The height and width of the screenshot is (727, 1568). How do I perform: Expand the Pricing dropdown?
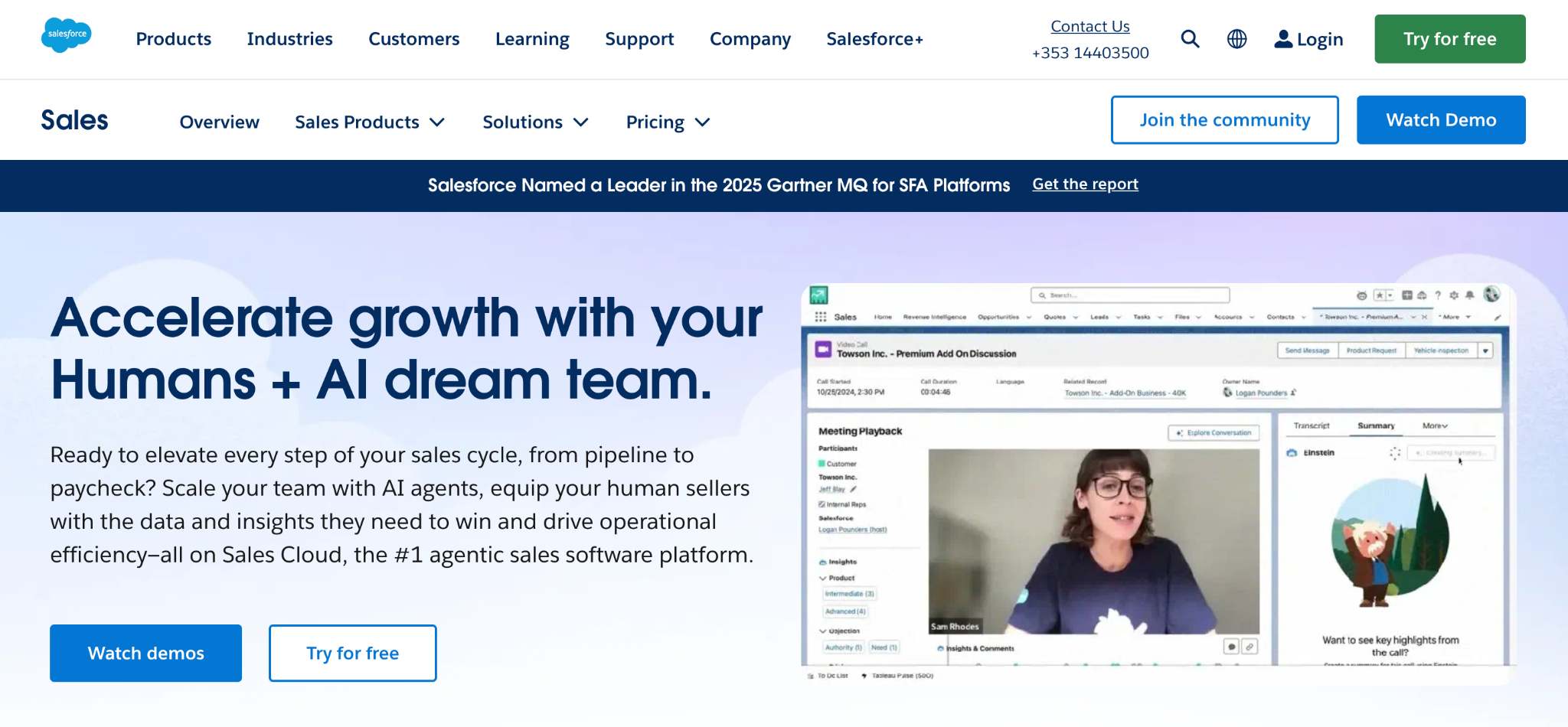(x=668, y=122)
